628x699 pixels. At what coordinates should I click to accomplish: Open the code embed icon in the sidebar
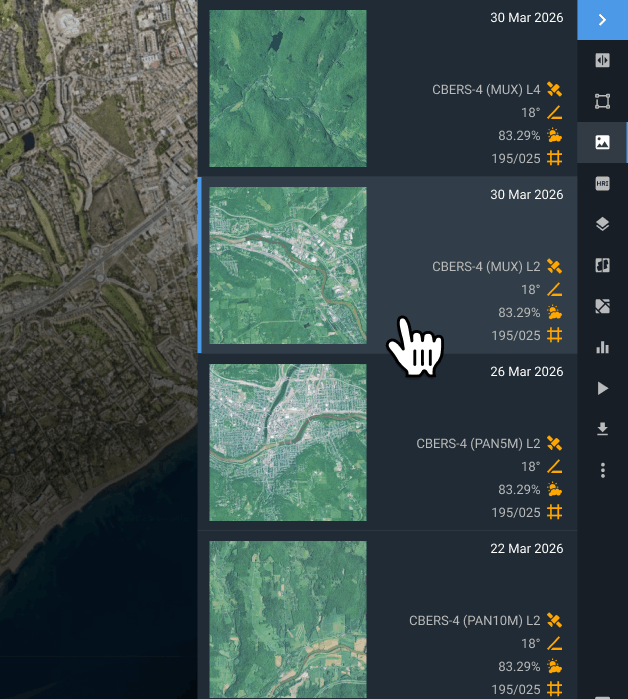(x=602, y=60)
